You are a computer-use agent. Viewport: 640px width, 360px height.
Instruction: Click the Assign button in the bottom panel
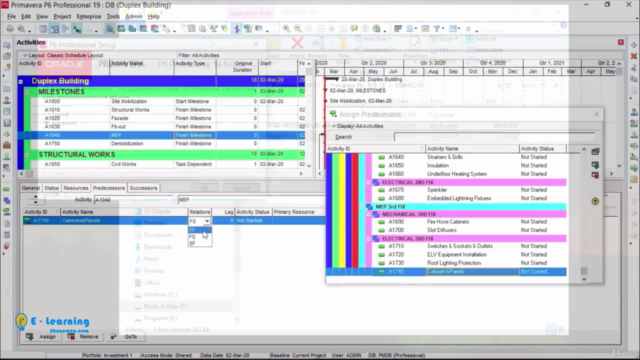[x=41, y=337]
